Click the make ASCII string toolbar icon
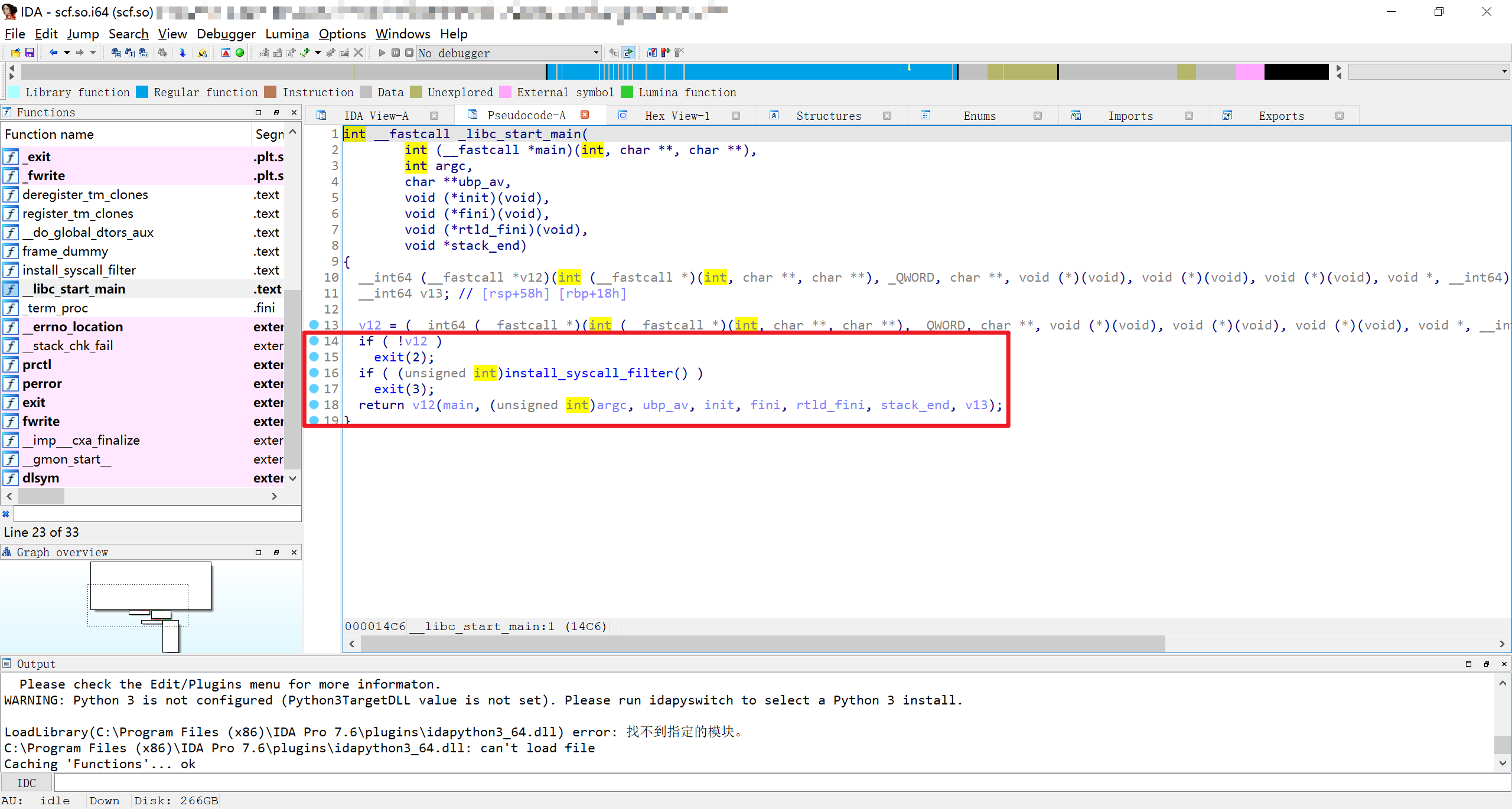Screen dimensions: 1512x809 click(291, 53)
